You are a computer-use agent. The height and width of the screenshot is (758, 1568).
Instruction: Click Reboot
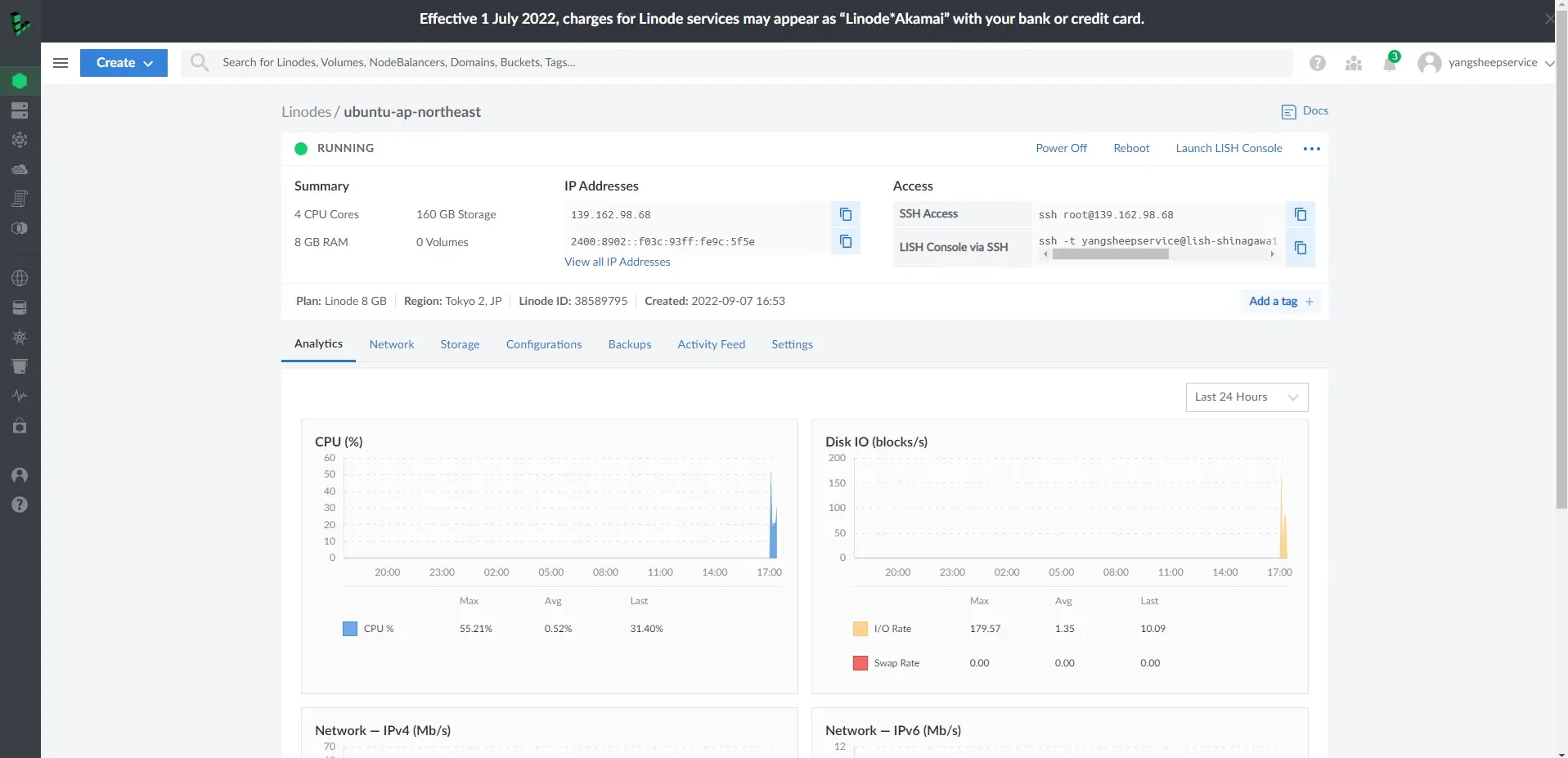1131,149
